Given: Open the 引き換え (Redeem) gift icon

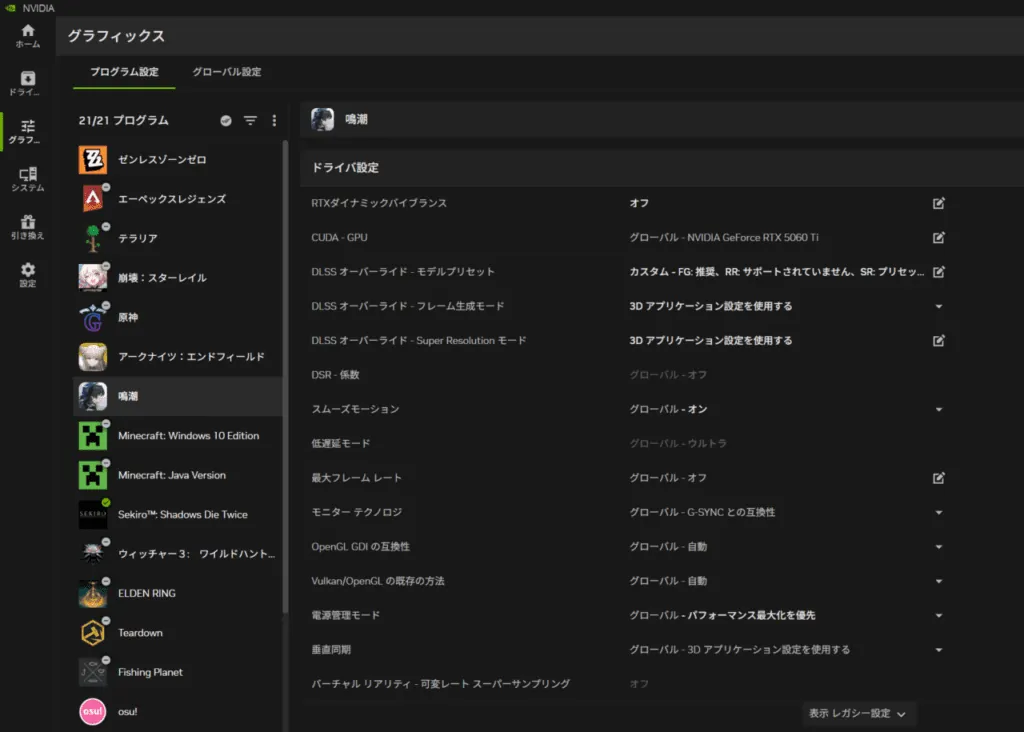Looking at the screenshot, I should tap(27, 227).
